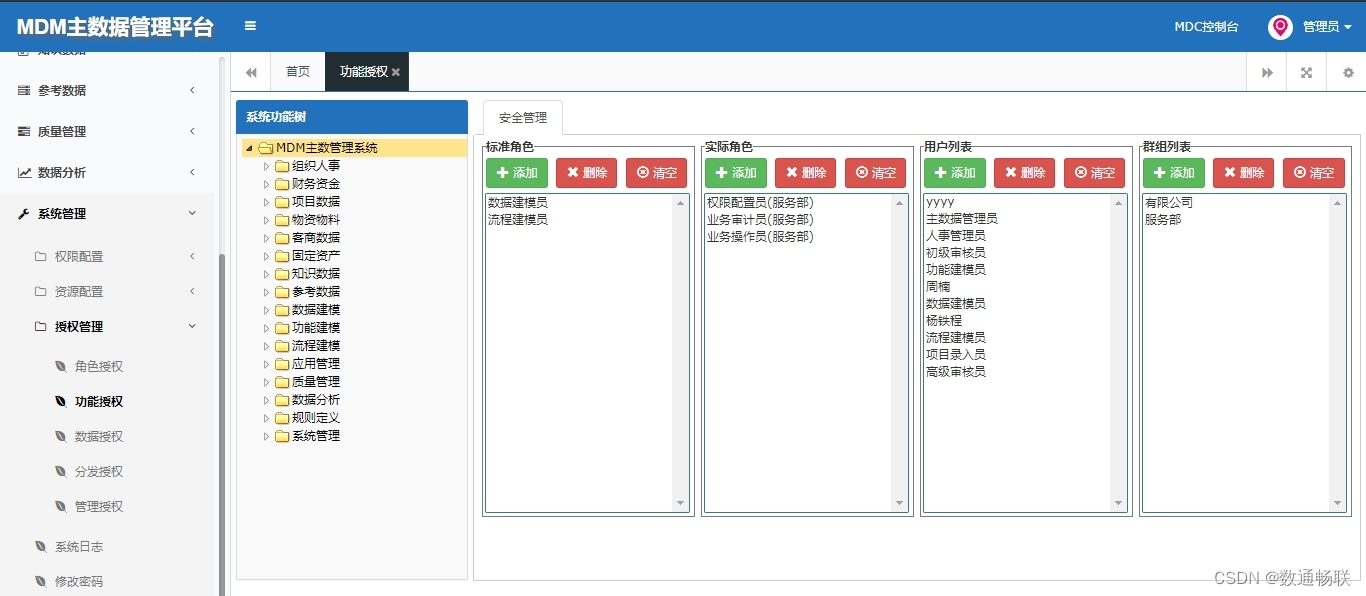Select the 安全管理 tab
The image size is (1366, 596).
(x=523, y=117)
